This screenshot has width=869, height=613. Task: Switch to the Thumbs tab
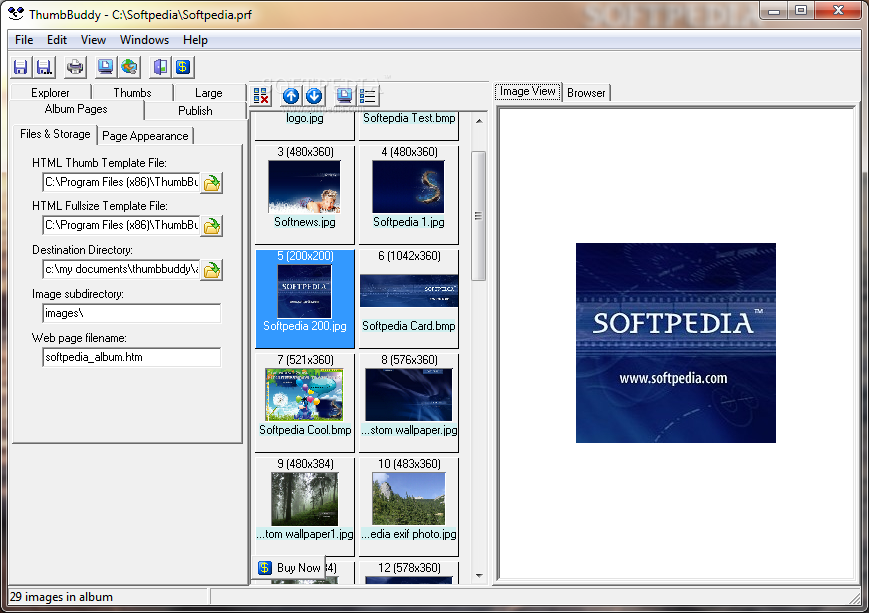click(x=132, y=93)
